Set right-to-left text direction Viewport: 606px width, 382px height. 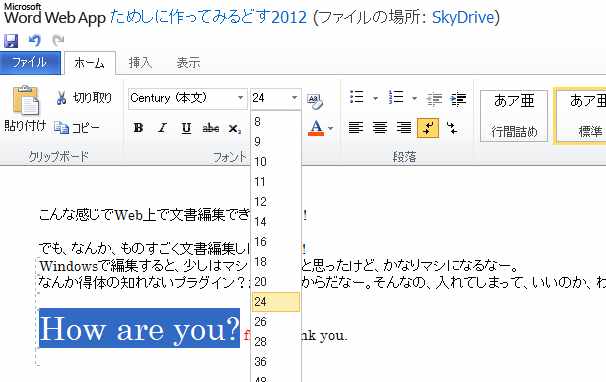pos(452,128)
